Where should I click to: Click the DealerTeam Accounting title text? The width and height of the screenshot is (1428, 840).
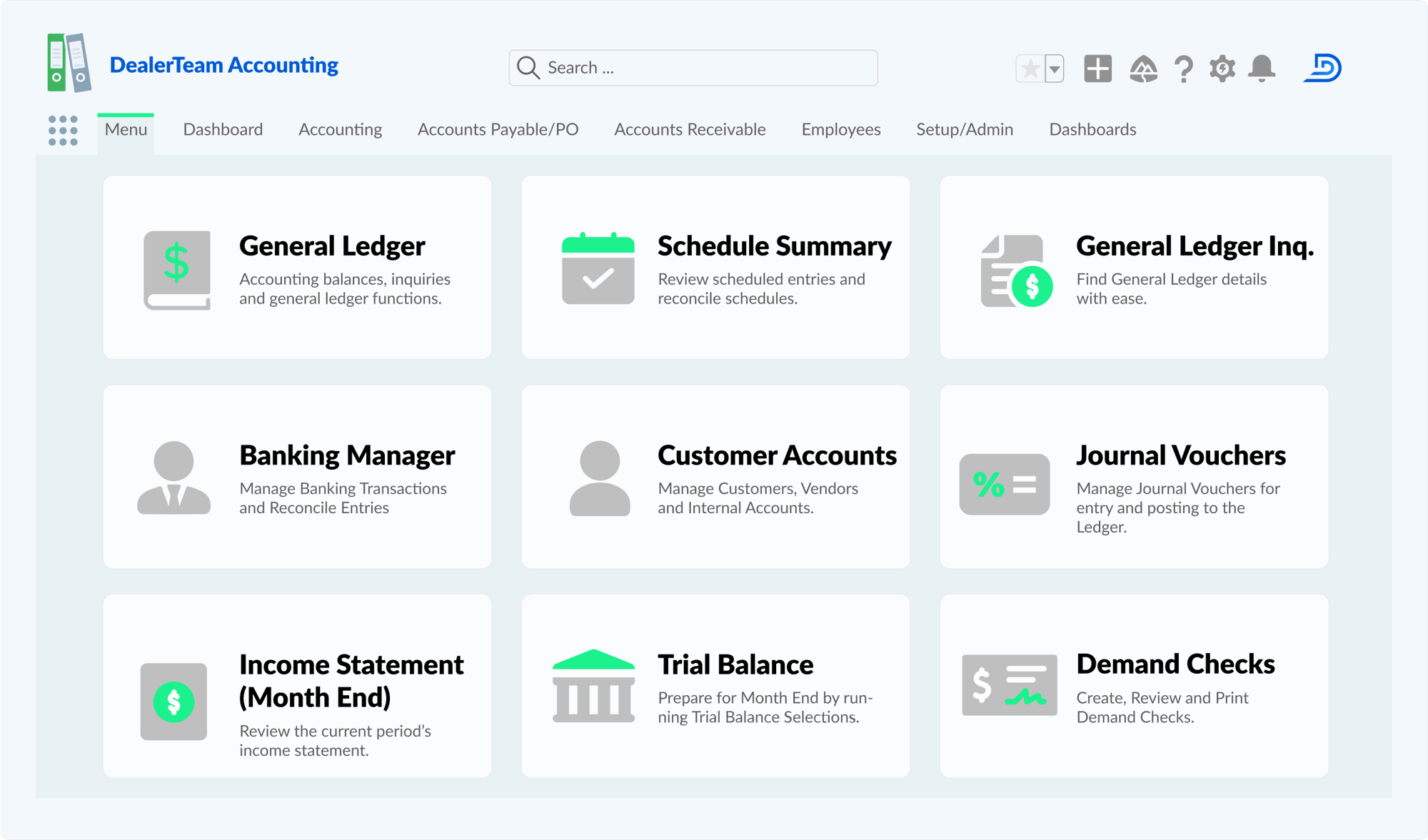223,65
